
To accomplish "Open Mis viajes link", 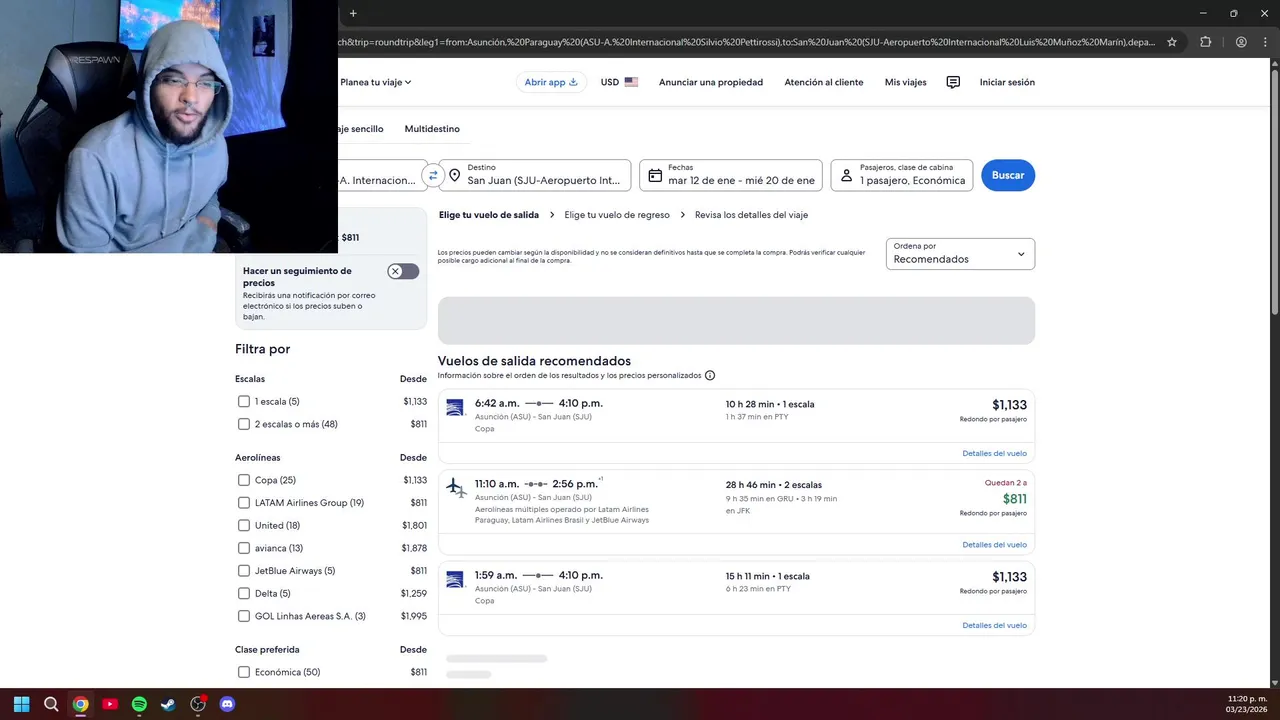I will (906, 82).
